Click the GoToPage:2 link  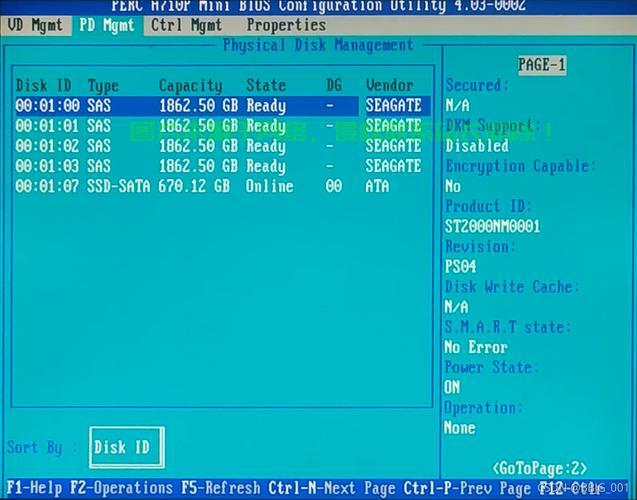click(540, 468)
